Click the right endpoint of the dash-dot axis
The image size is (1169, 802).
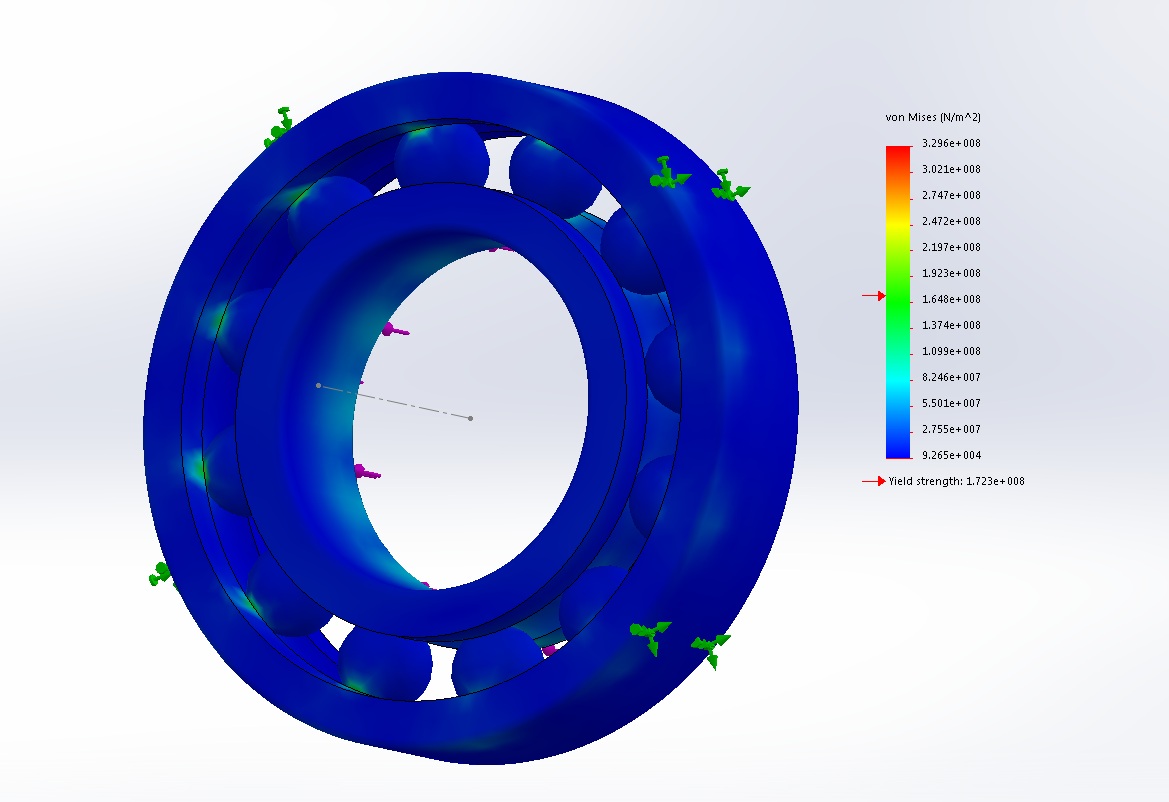(x=471, y=418)
